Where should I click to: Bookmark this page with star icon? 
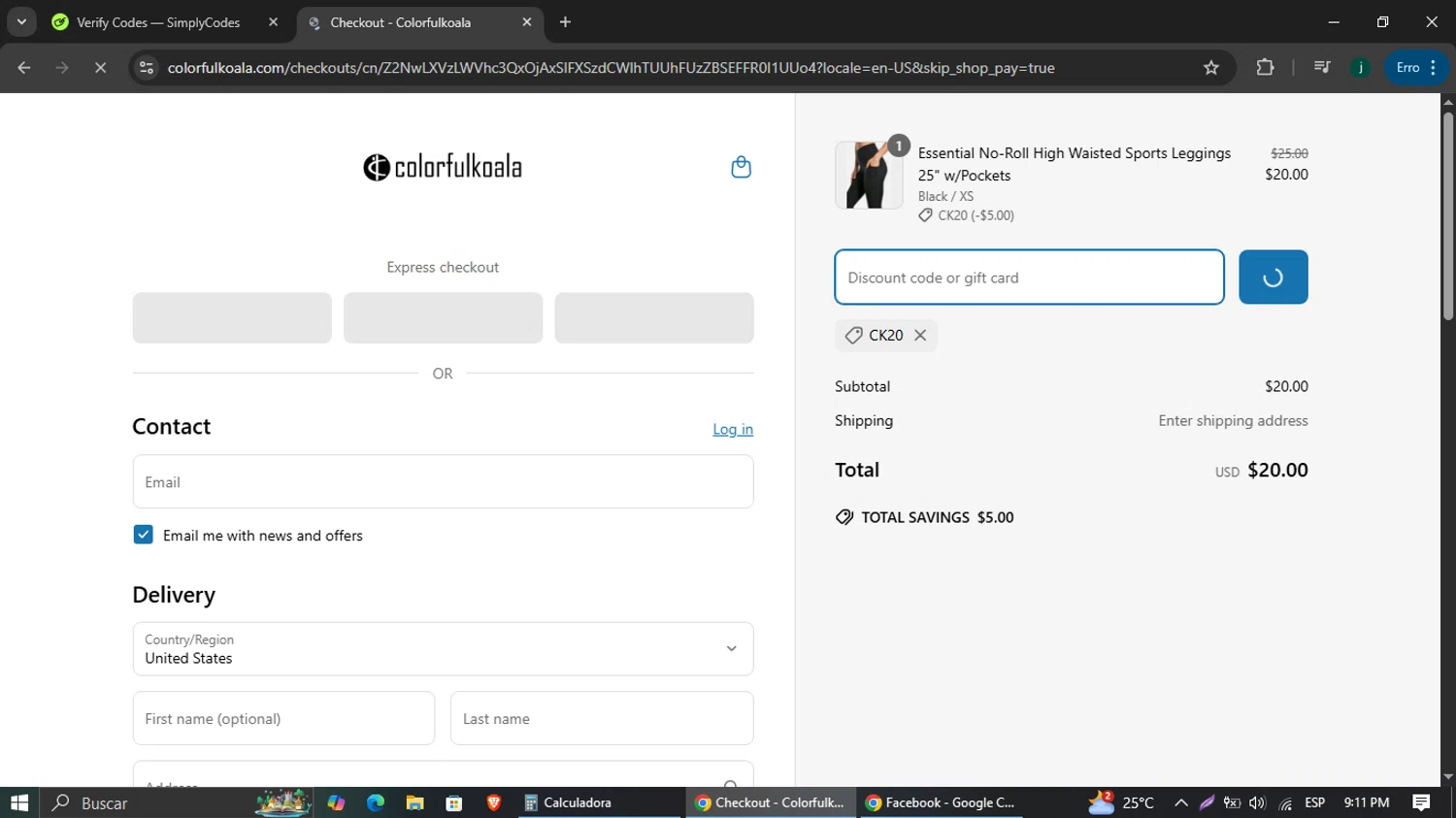click(x=1211, y=68)
